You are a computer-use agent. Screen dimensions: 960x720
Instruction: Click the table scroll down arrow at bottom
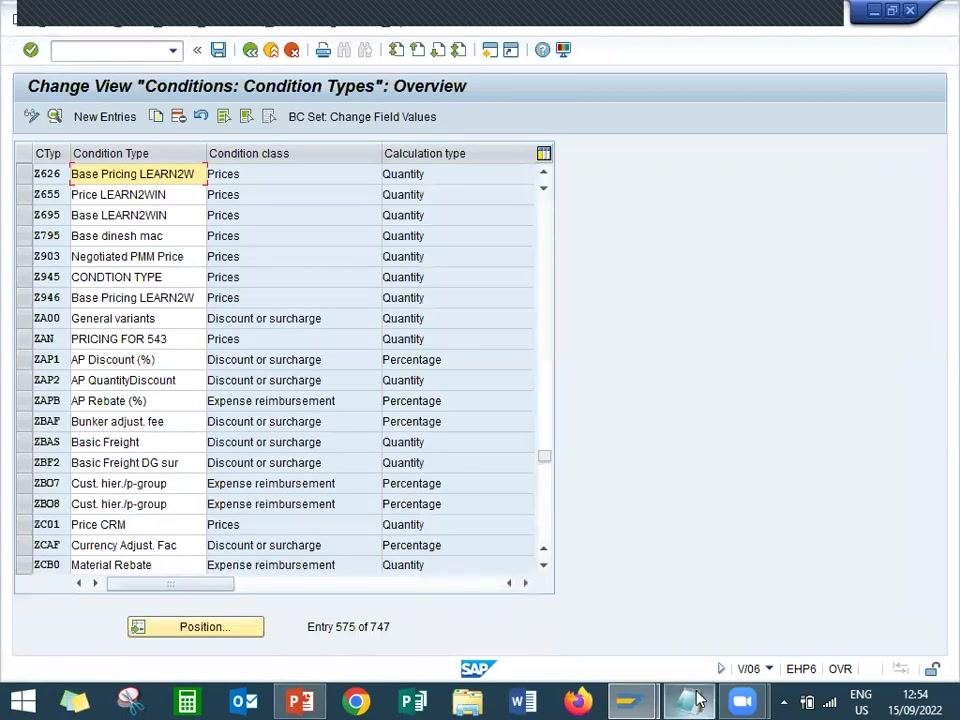[544, 565]
